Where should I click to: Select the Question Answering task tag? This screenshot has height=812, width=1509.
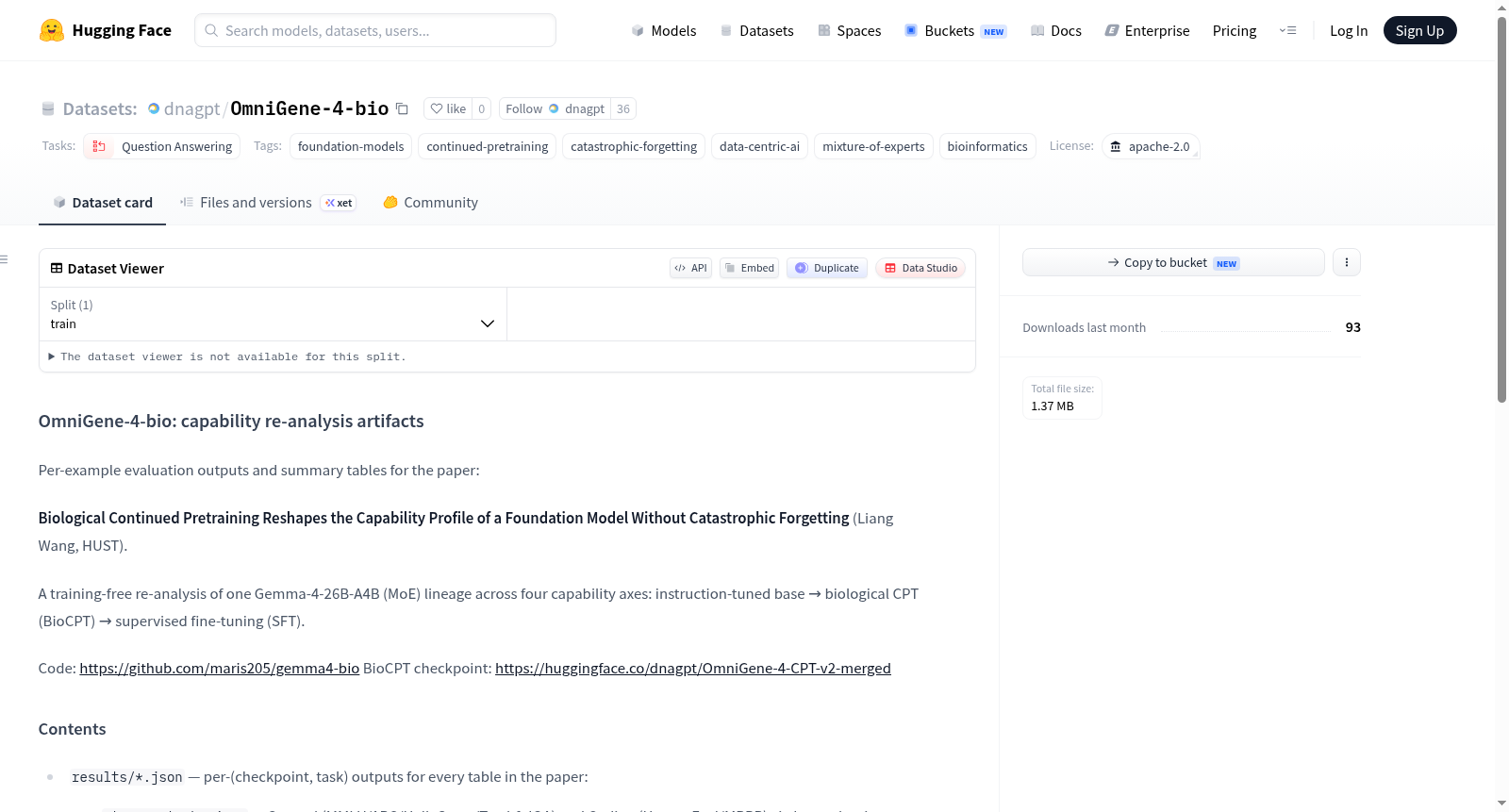pos(161,146)
